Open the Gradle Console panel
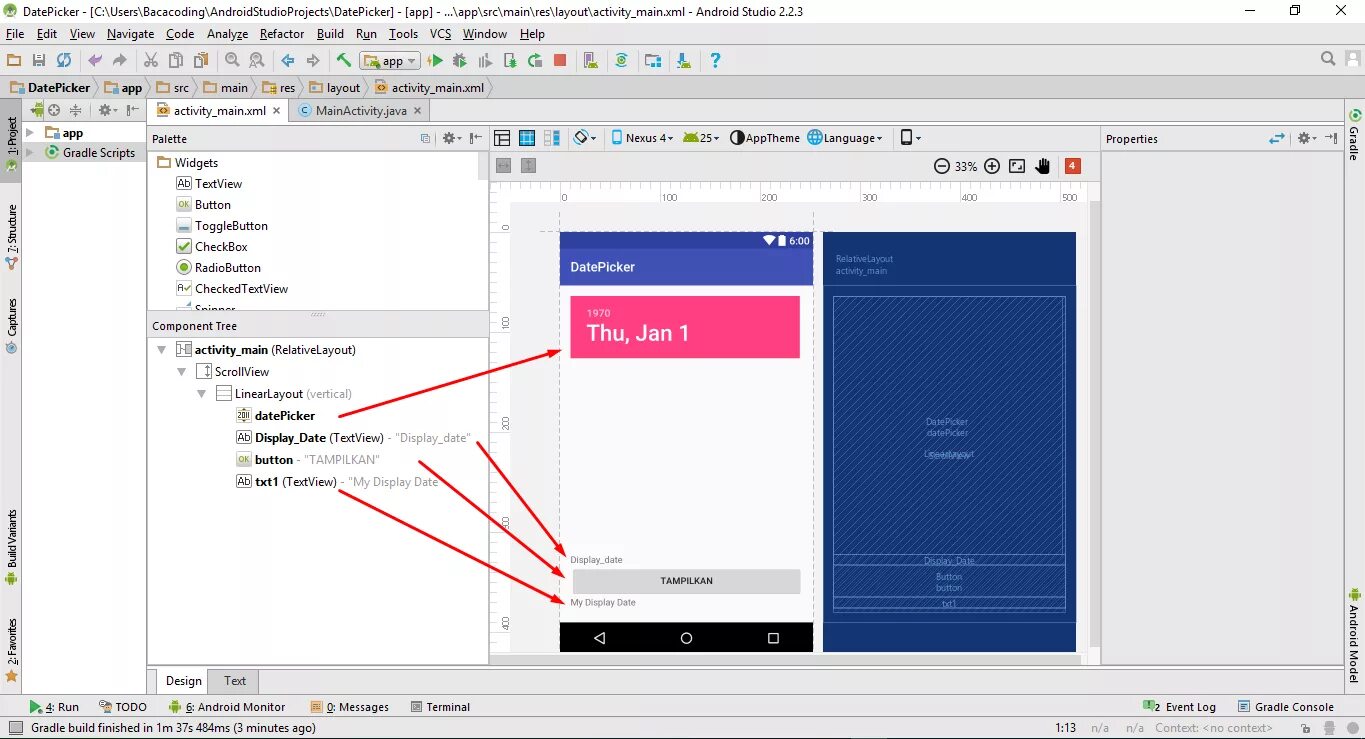The height and width of the screenshot is (739, 1365). pos(1286,707)
